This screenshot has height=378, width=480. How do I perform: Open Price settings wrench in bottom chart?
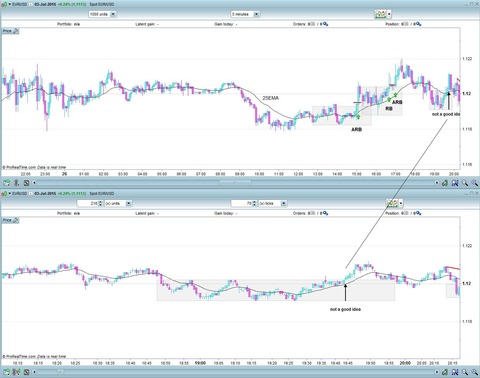[x=16, y=220]
